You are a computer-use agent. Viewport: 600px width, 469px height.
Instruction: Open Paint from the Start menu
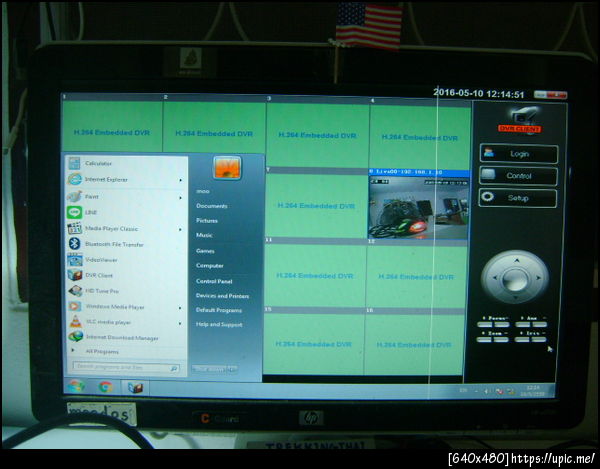pos(126,197)
